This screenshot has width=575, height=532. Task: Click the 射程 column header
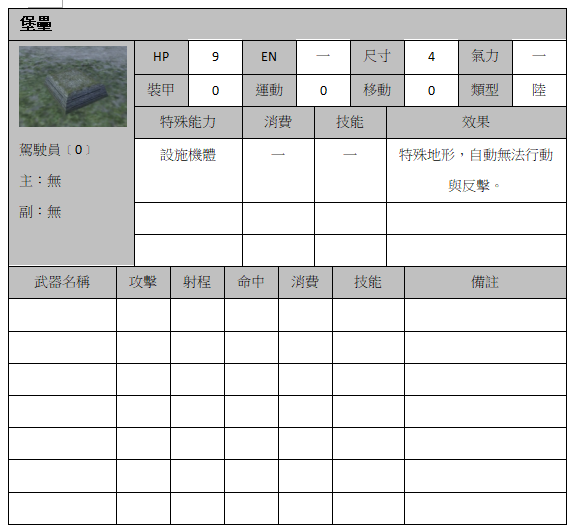197,282
